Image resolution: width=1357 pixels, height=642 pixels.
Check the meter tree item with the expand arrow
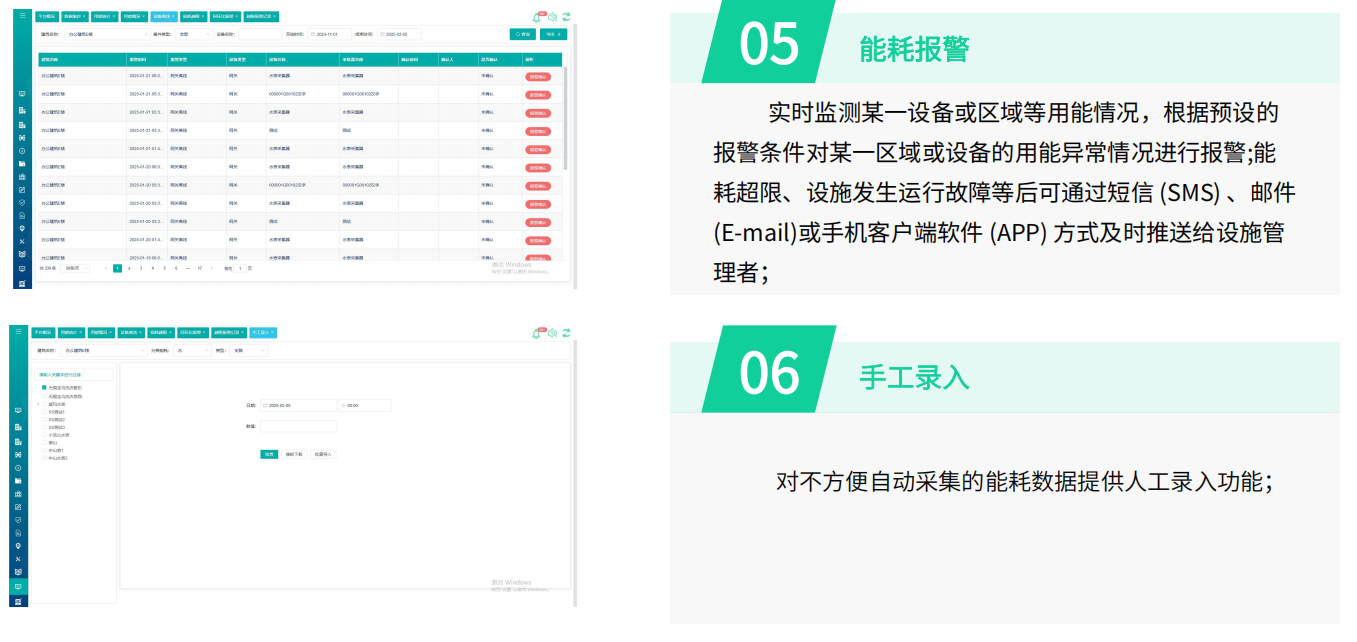(x=44, y=405)
